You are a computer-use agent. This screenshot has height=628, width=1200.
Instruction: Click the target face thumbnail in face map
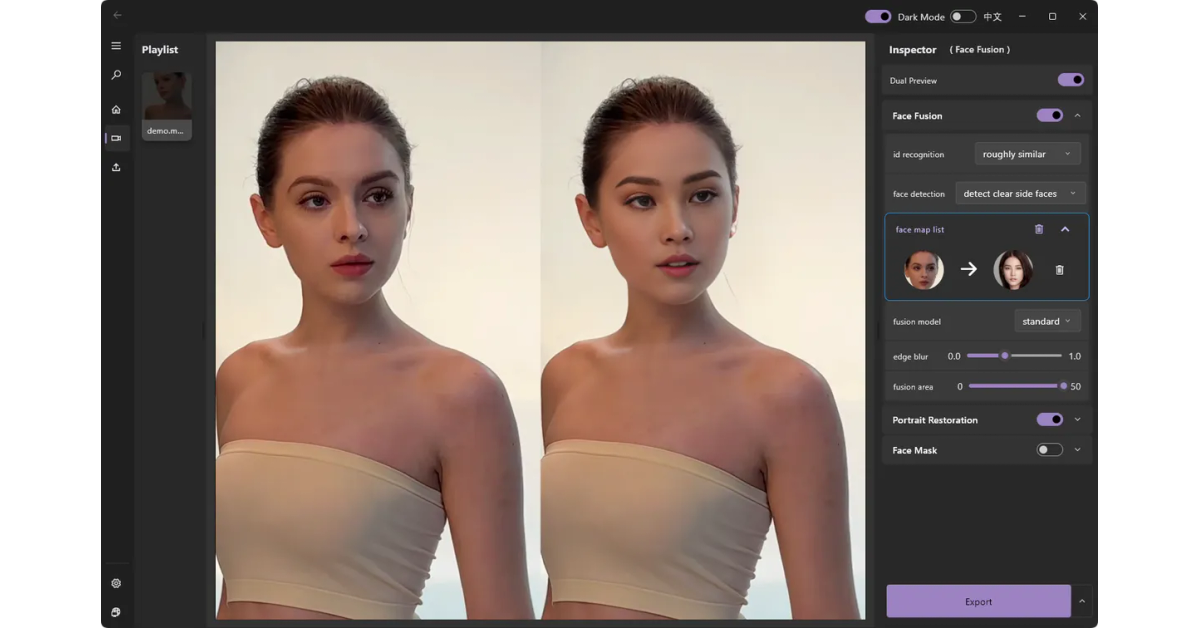(x=1013, y=270)
